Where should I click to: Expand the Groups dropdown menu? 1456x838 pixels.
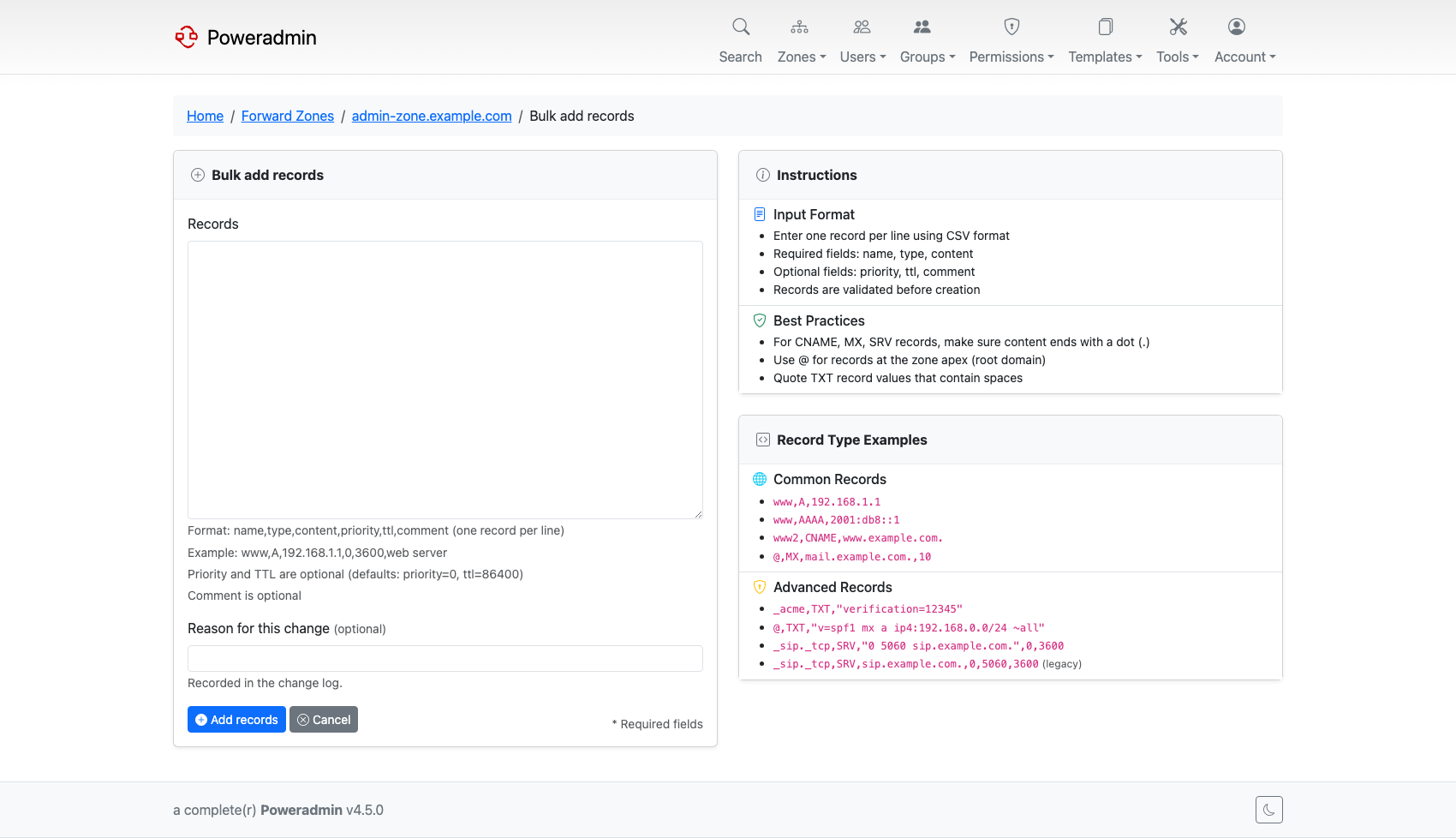click(x=928, y=57)
